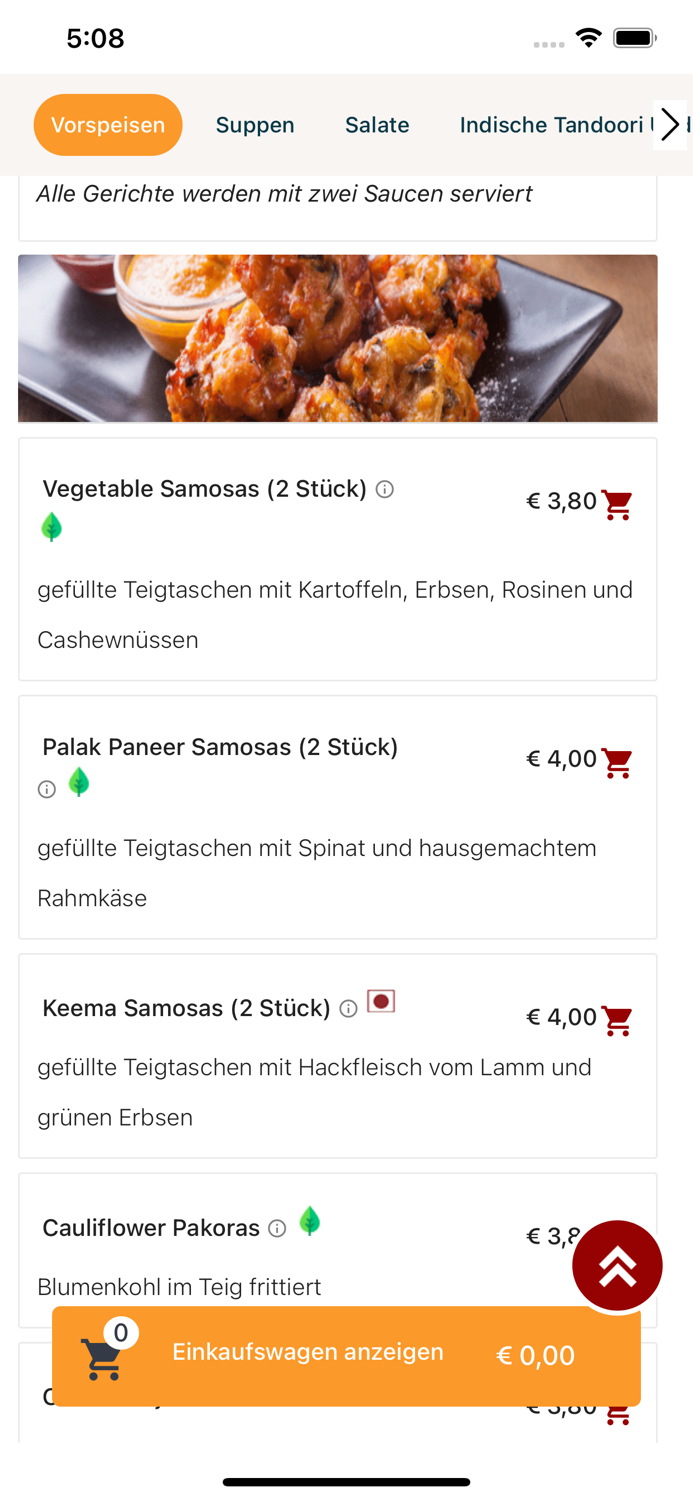
Task: Open the Salate category tab
Action: point(377,124)
